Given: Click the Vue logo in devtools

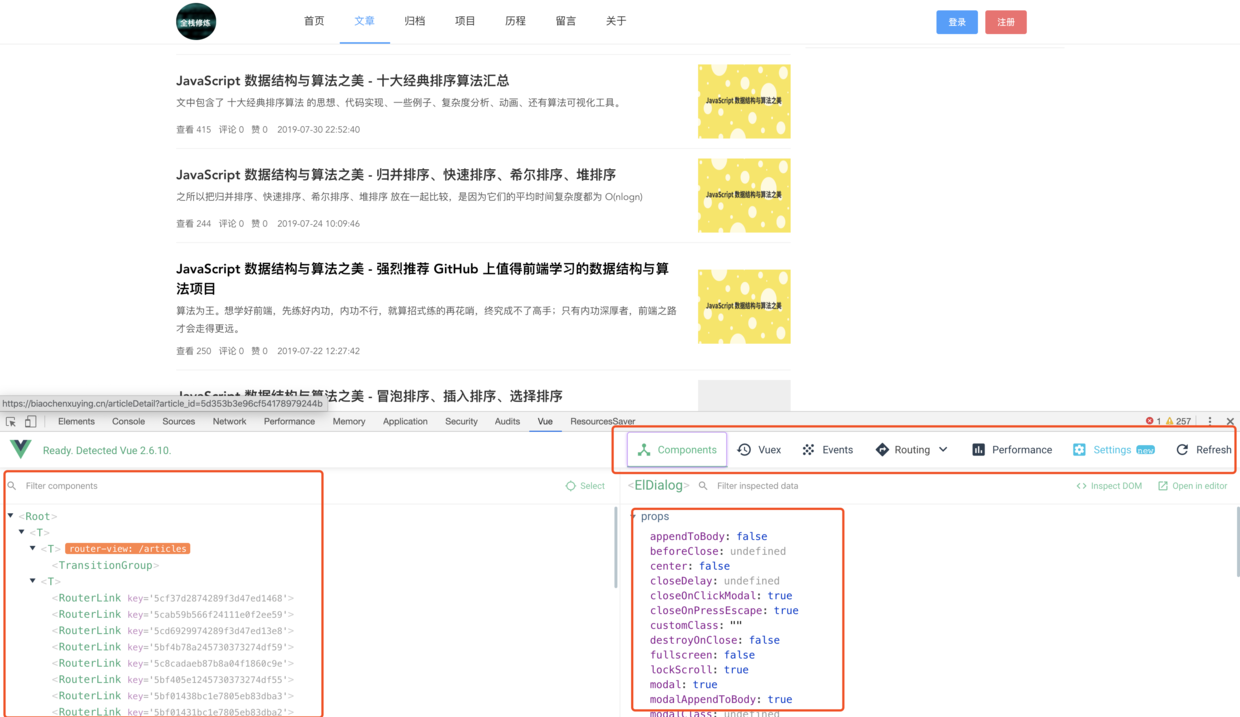Looking at the screenshot, I should (x=21, y=450).
